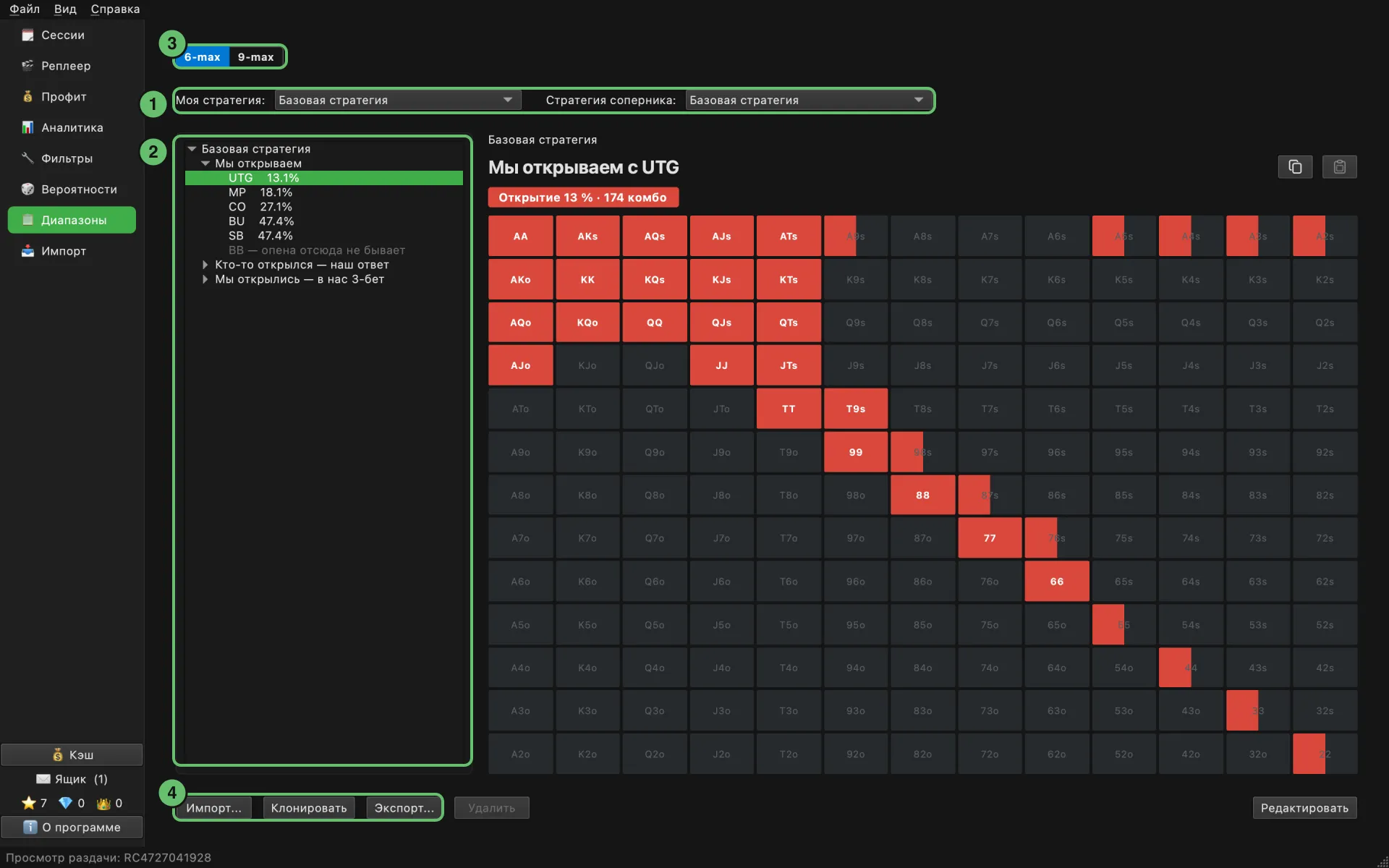Open the Фильтры wrench icon

pyautogui.click(x=27, y=158)
